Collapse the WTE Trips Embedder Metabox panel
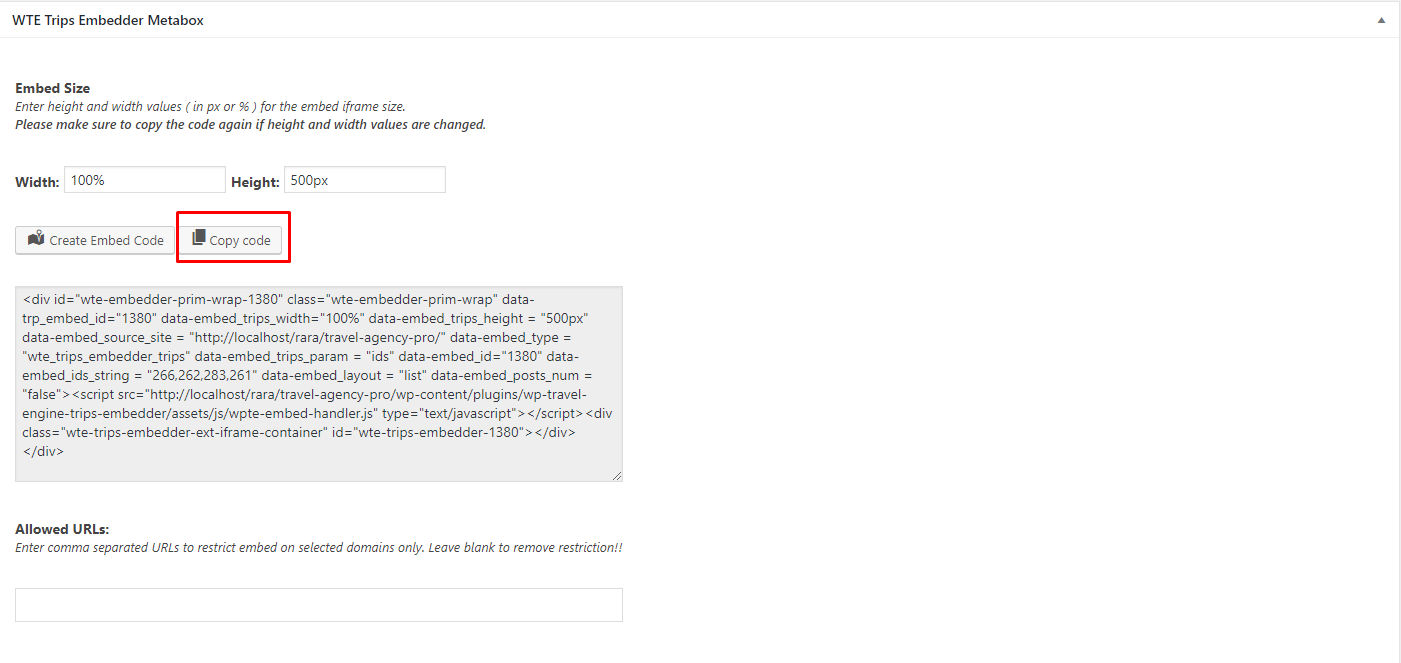1401x663 pixels. pos(1381,20)
